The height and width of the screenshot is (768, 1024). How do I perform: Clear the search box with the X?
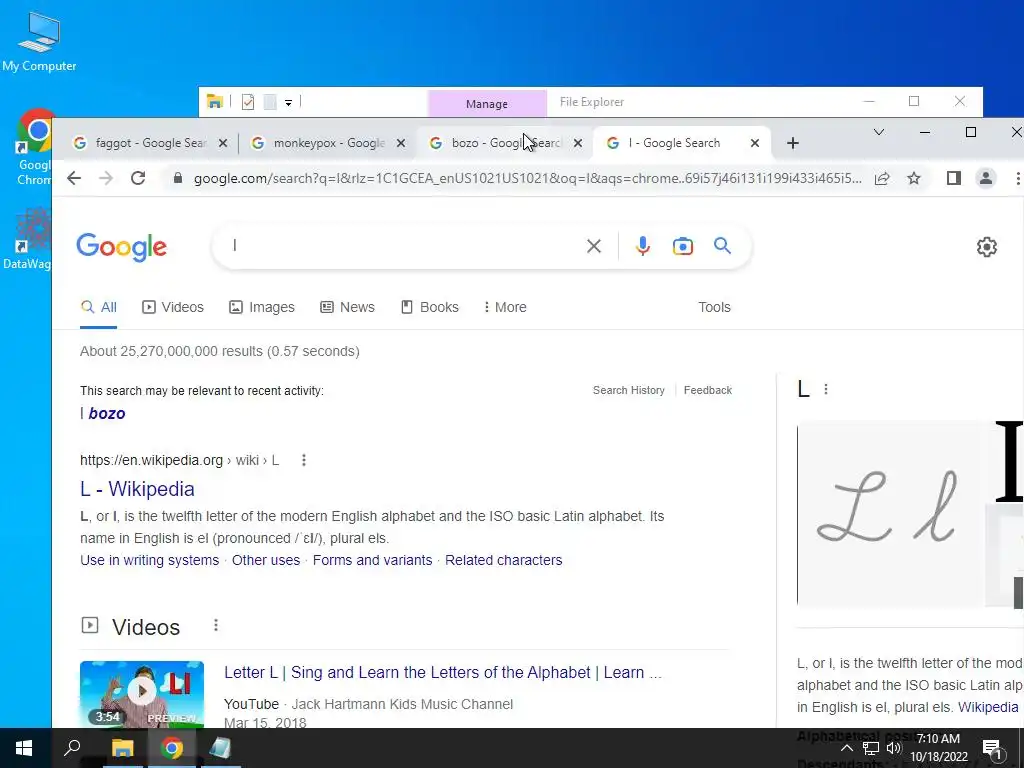pyautogui.click(x=594, y=246)
